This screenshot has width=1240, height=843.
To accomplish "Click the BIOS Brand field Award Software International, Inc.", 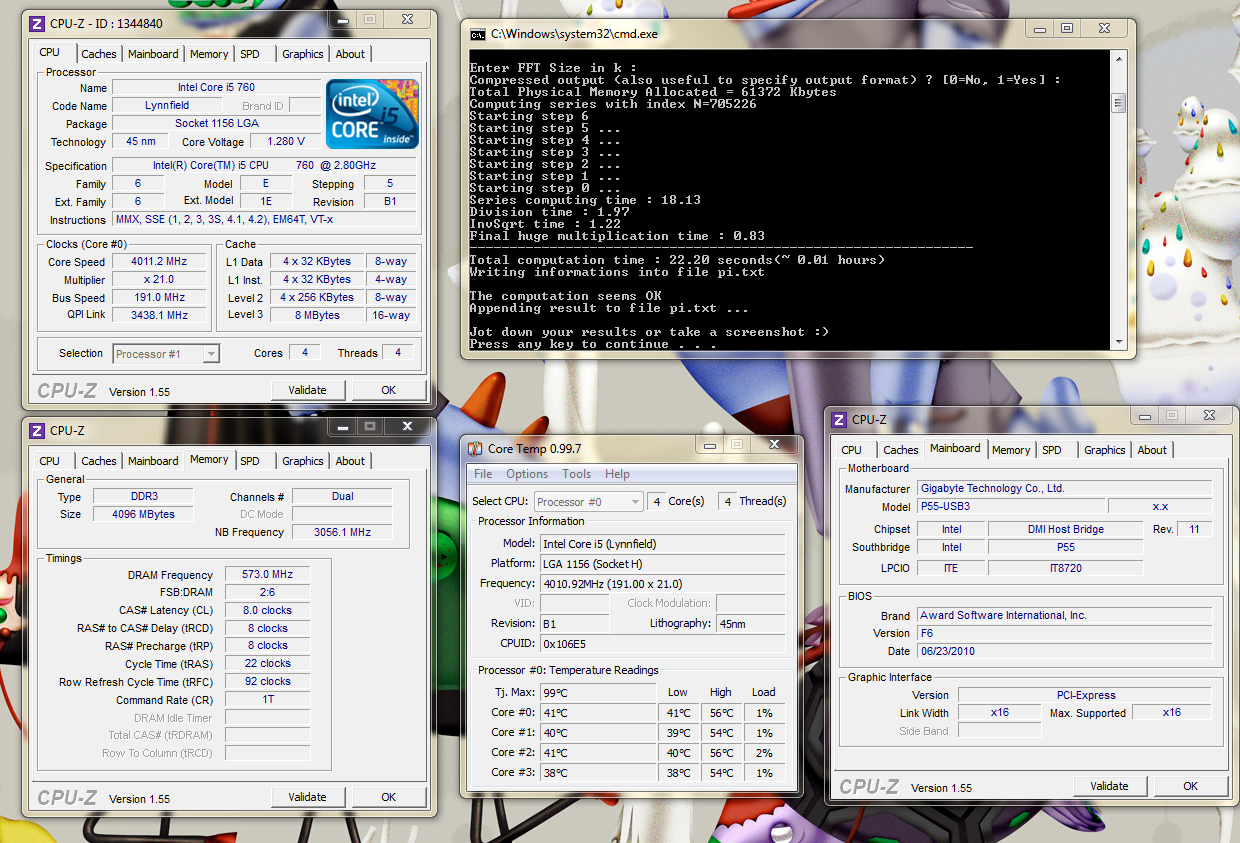I will (x=1065, y=615).
